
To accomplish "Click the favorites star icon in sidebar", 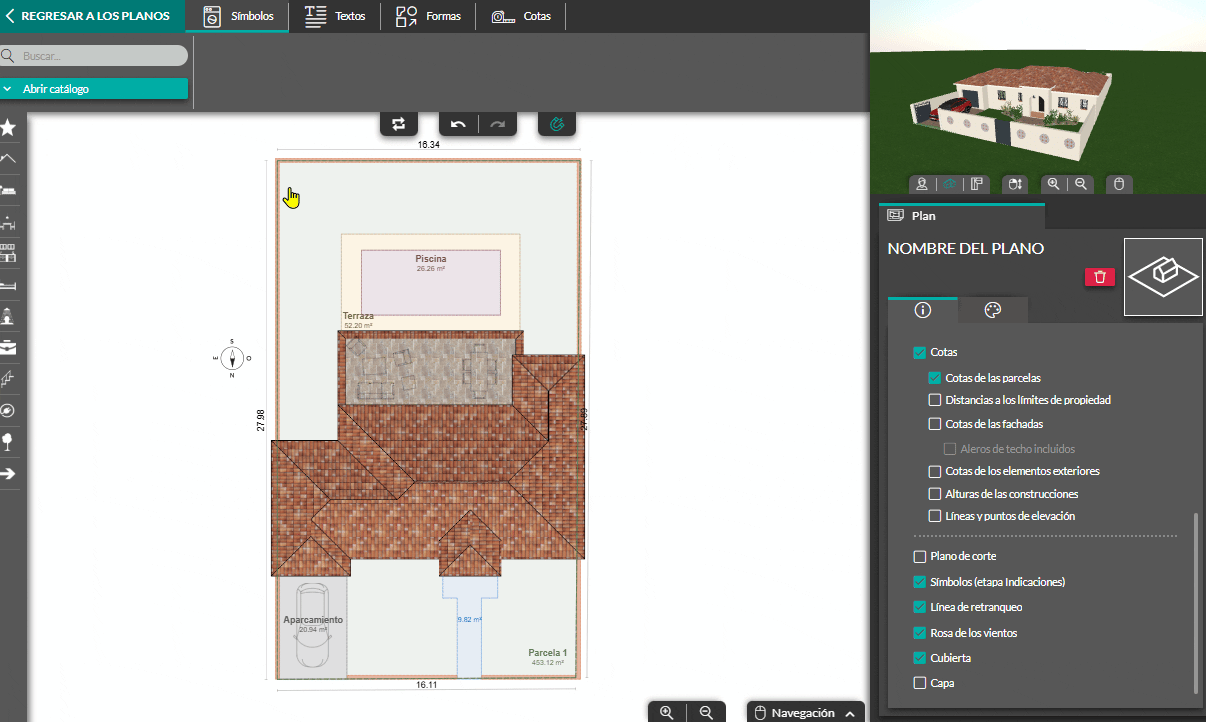I will tap(8, 127).
